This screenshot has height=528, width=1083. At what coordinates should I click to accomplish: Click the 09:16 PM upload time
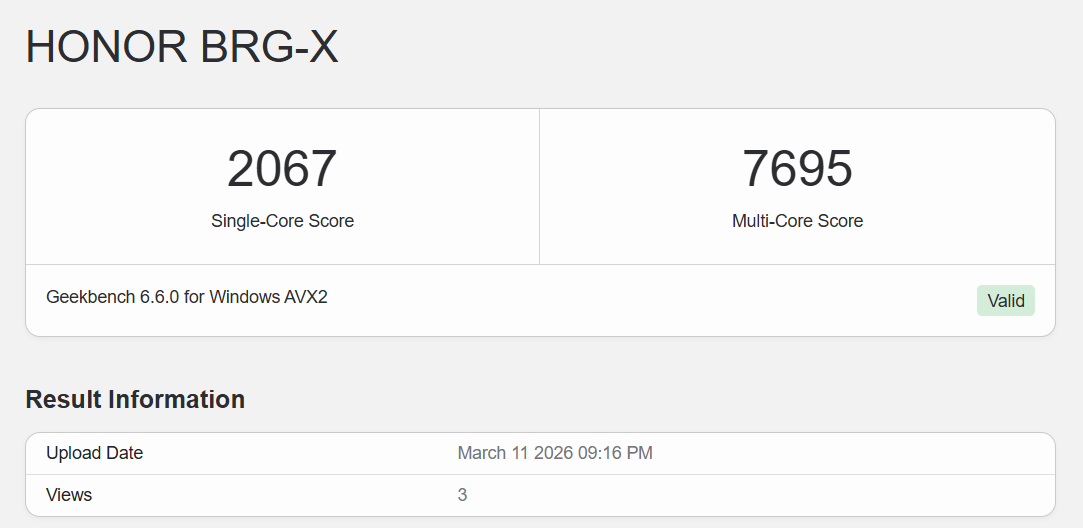point(616,453)
